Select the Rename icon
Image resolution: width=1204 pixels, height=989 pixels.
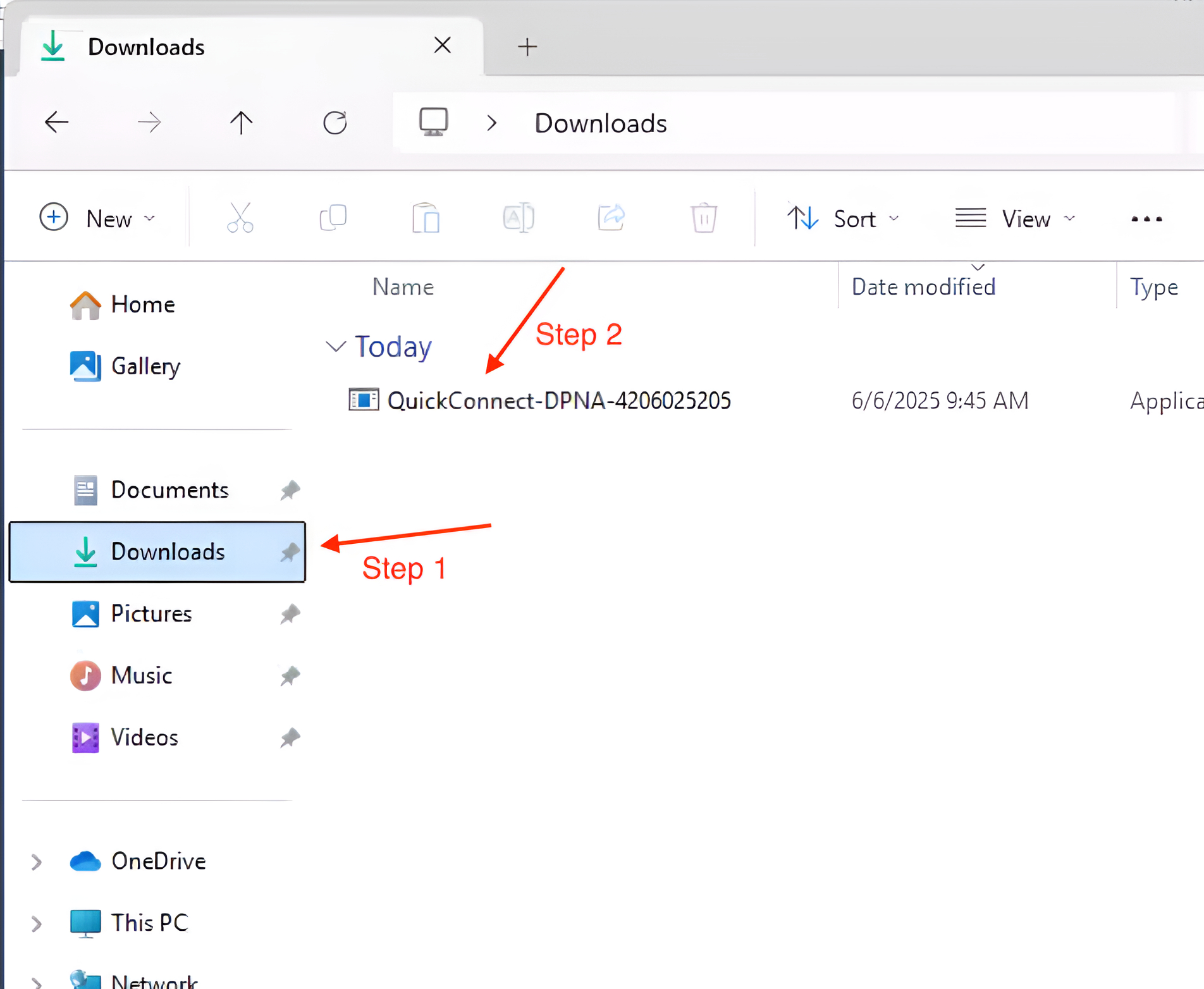point(519,218)
